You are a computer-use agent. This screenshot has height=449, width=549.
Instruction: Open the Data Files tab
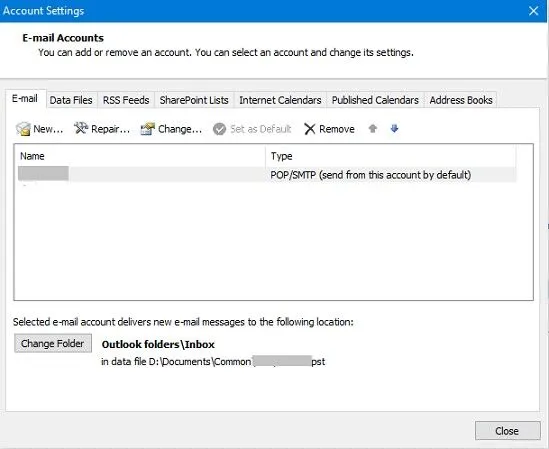pyautogui.click(x=71, y=100)
